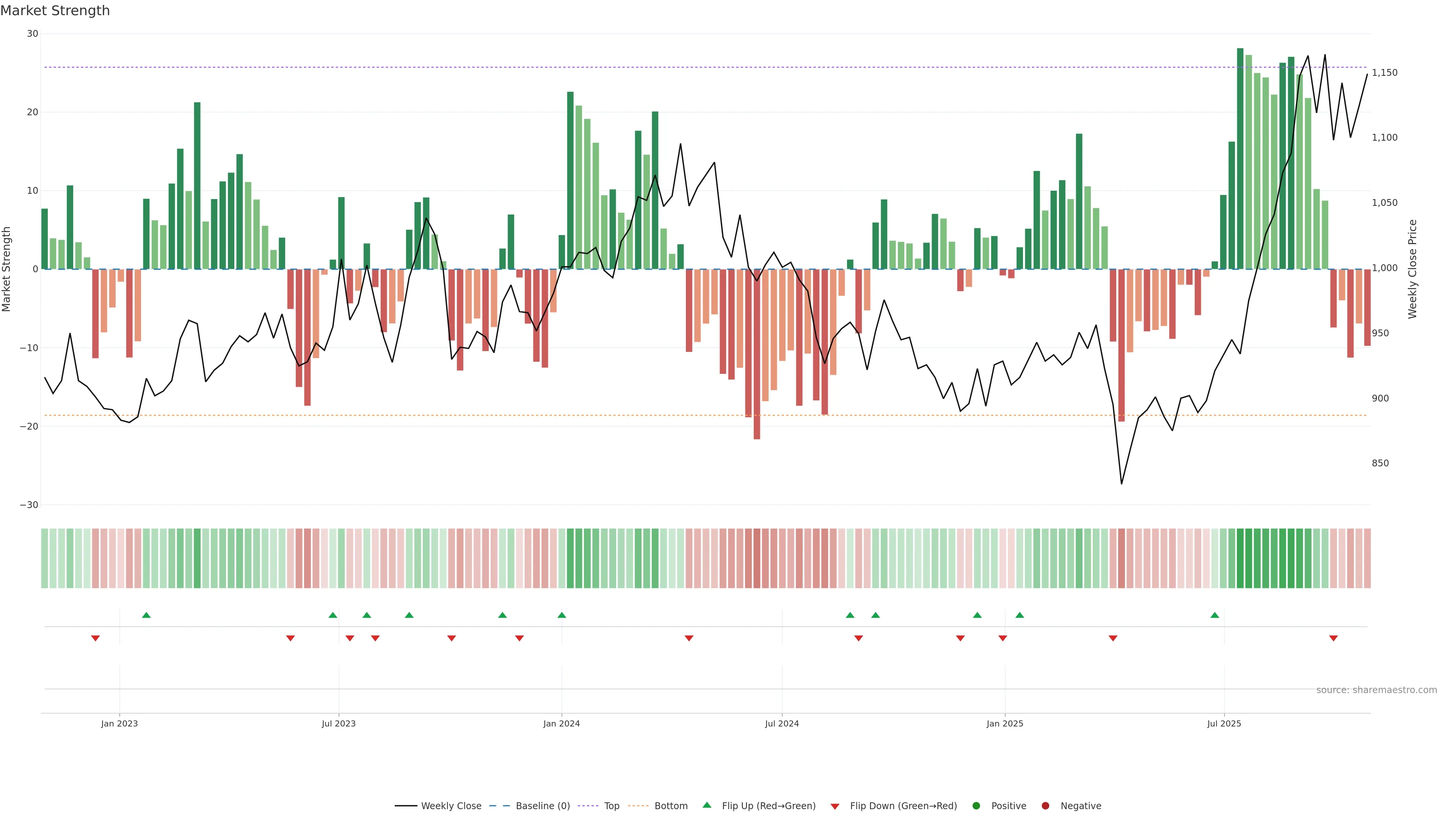Click Flip Down (Green→Red) legend triangle
This screenshot has height=819, width=1456.
(x=835, y=806)
